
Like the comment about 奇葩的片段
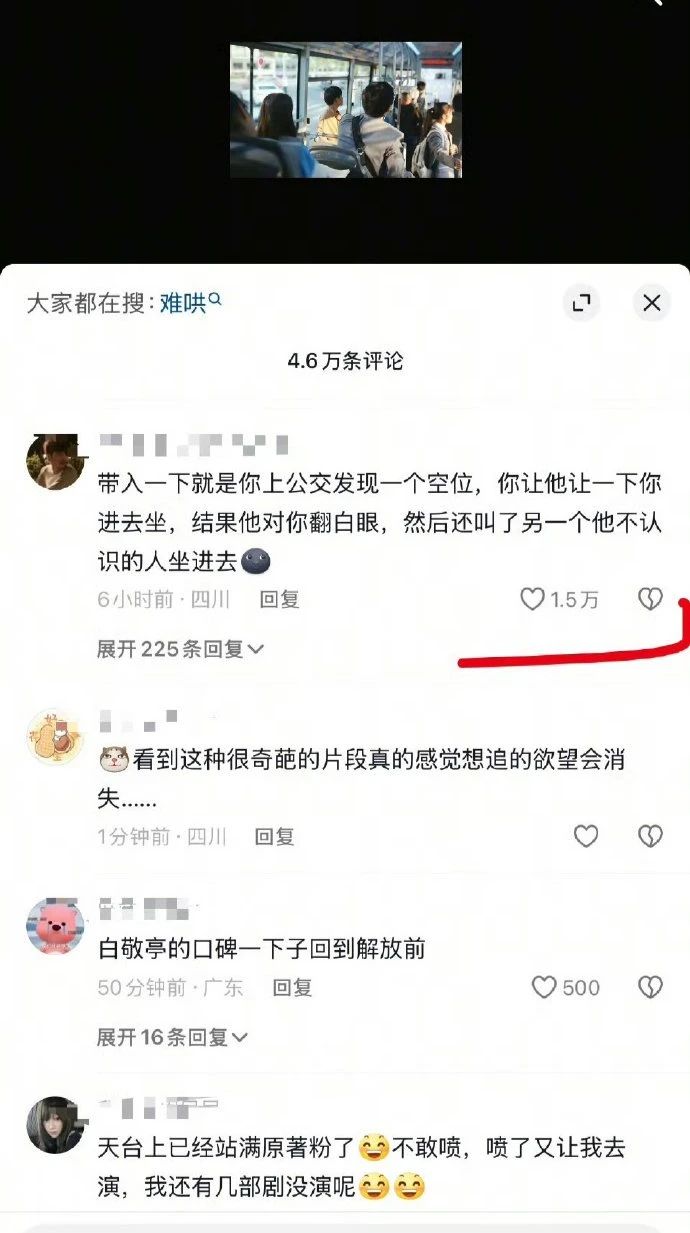click(586, 836)
